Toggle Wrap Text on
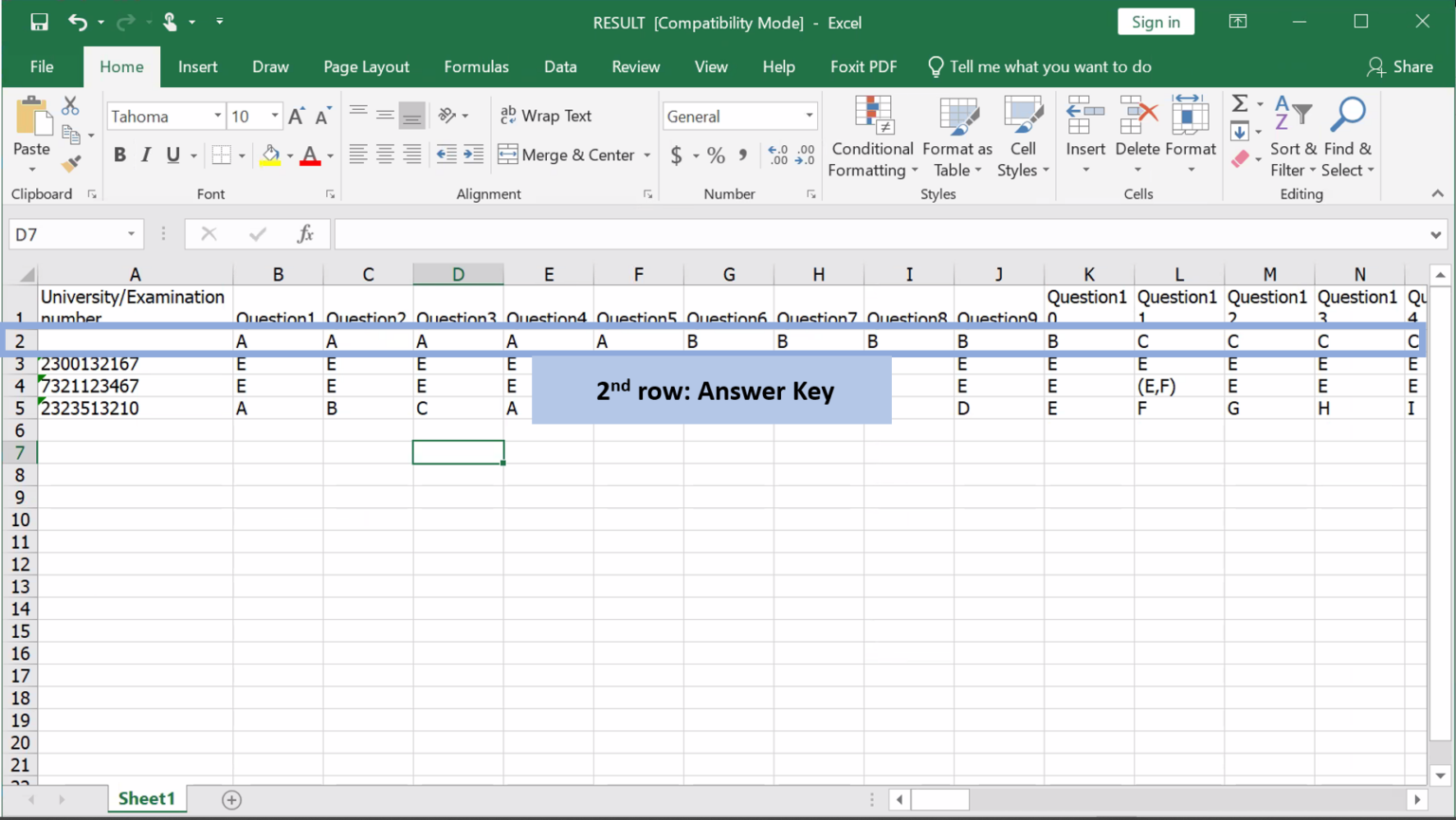 coord(546,116)
